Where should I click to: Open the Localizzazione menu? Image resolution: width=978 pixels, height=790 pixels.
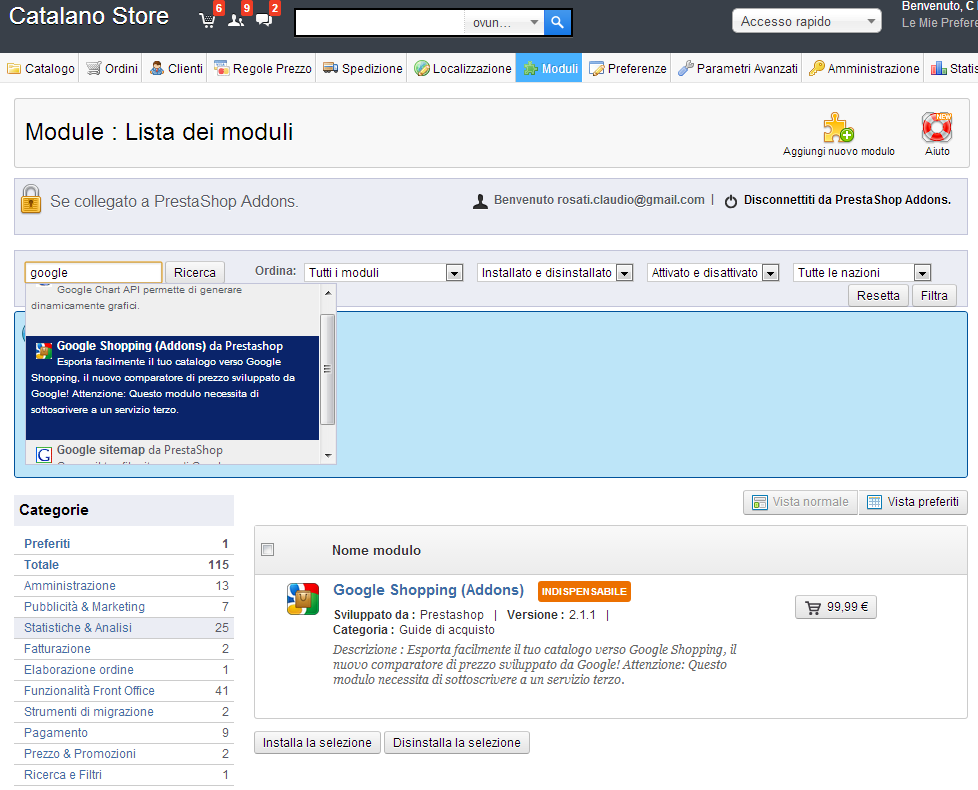click(463, 69)
